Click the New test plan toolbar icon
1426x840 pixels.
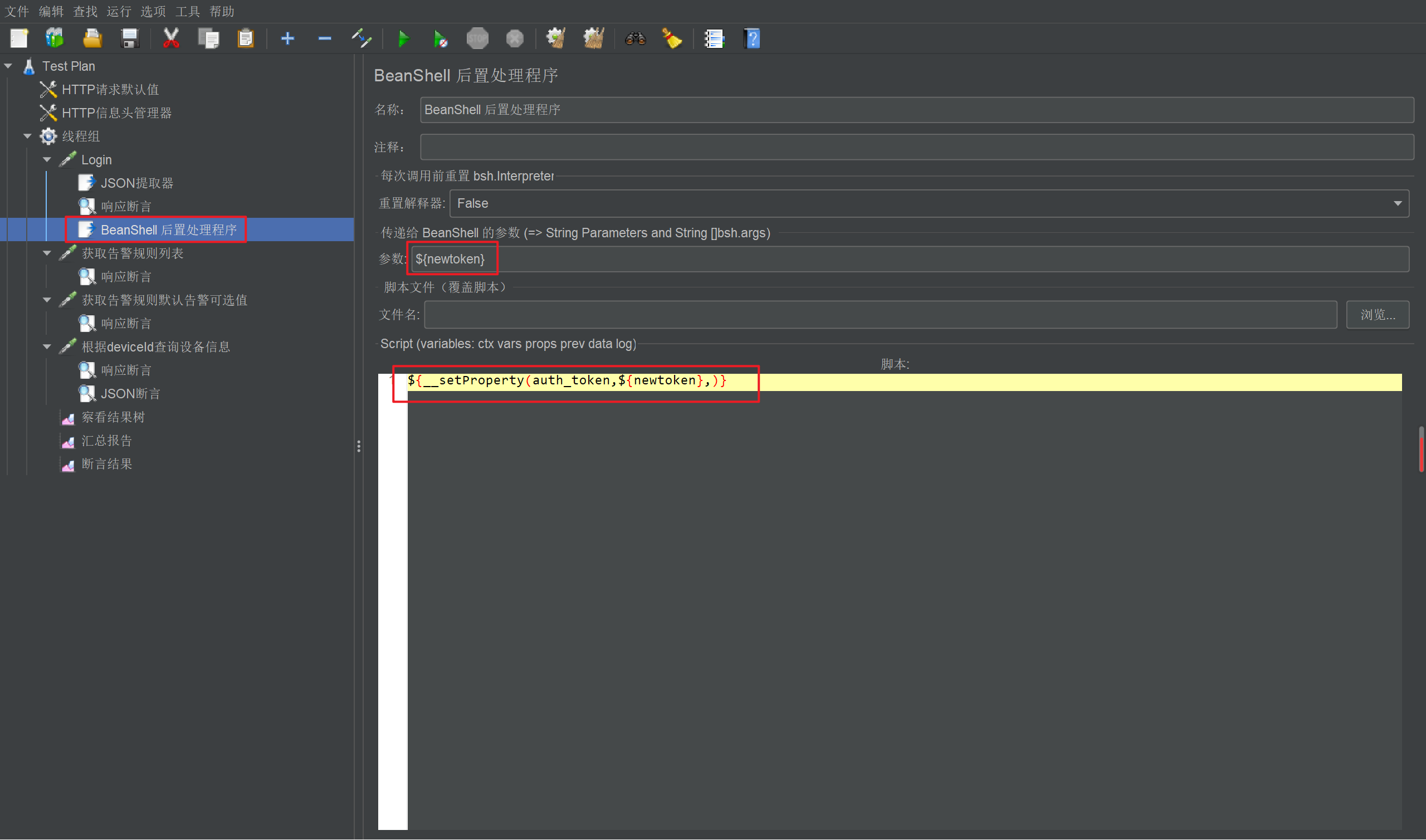pyautogui.click(x=19, y=38)
